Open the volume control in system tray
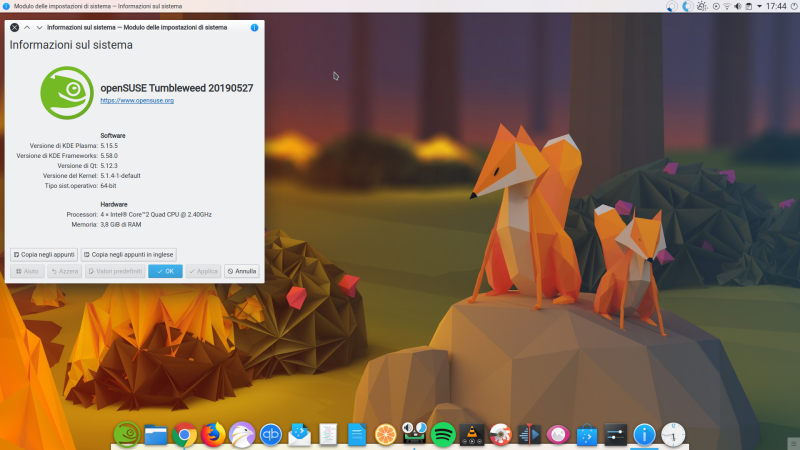This screenshot has height=450, width=800. 738,6
